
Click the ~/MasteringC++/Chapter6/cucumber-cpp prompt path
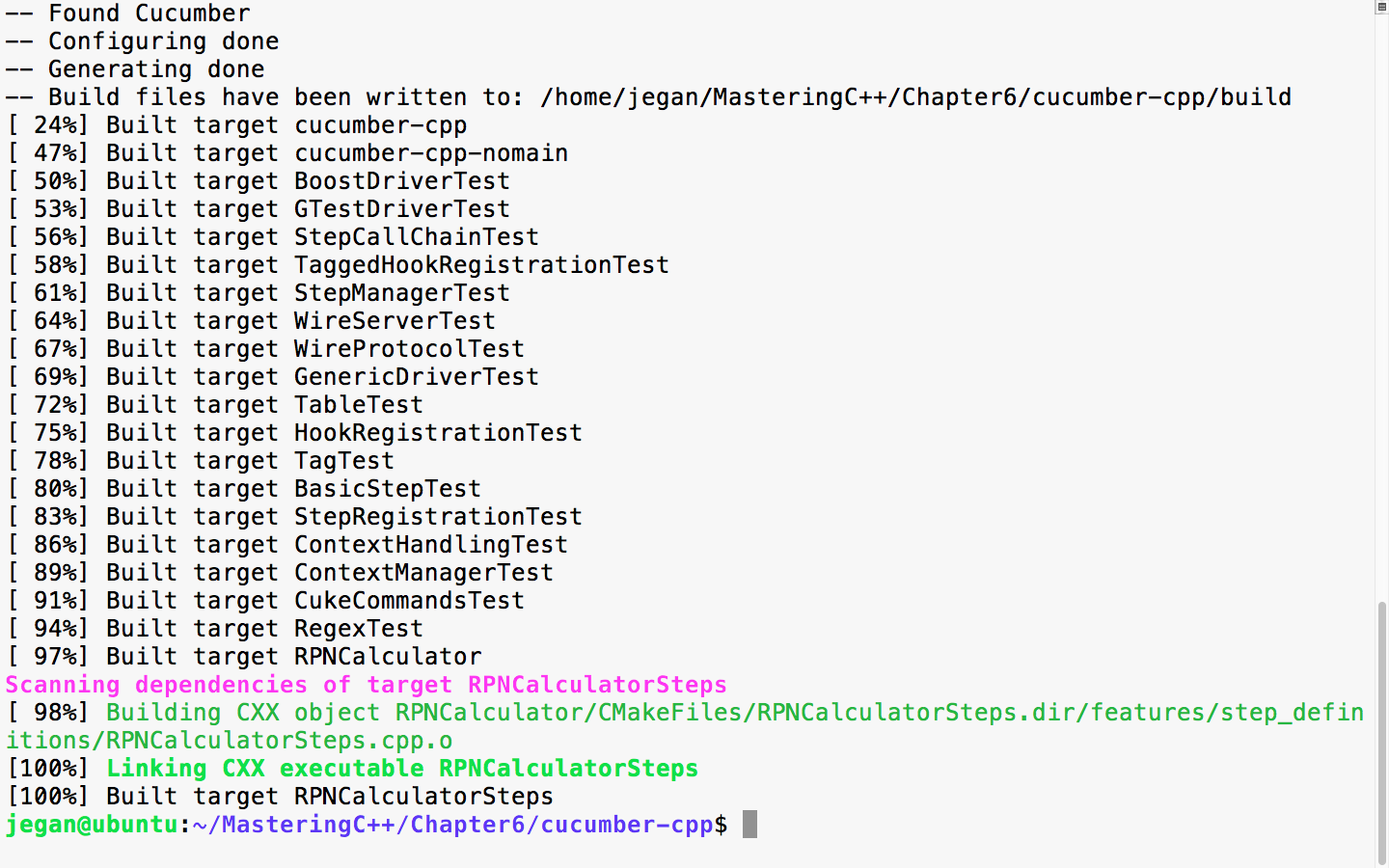(452, 825)
